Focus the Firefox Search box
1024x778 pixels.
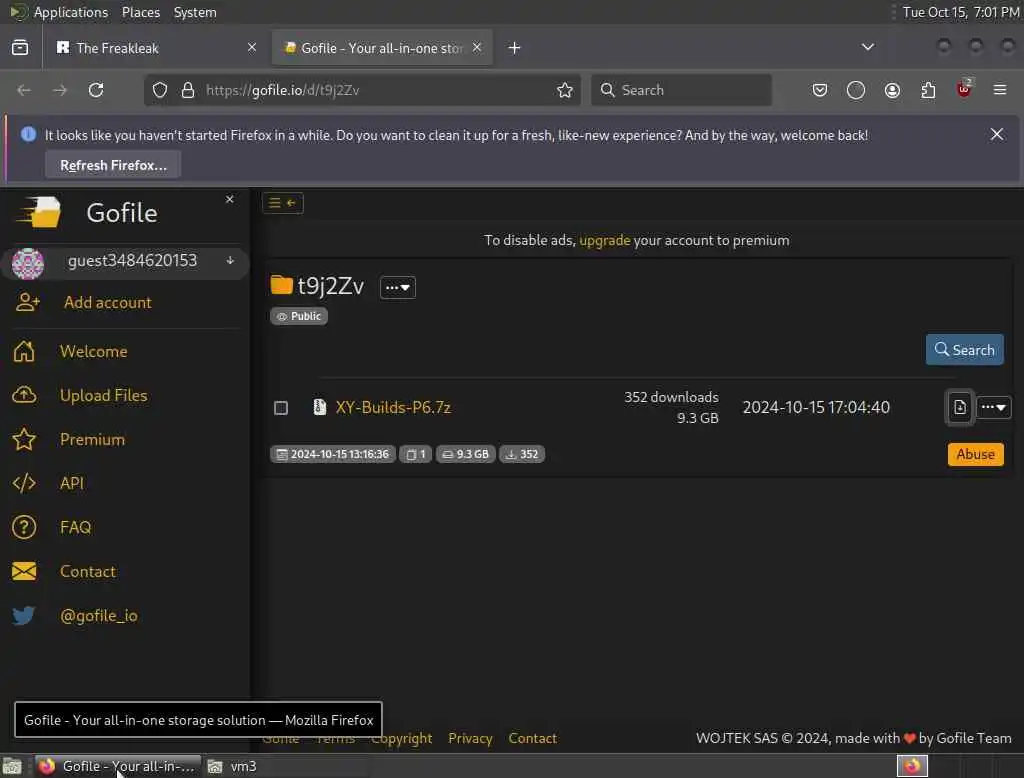click(681, 90)
